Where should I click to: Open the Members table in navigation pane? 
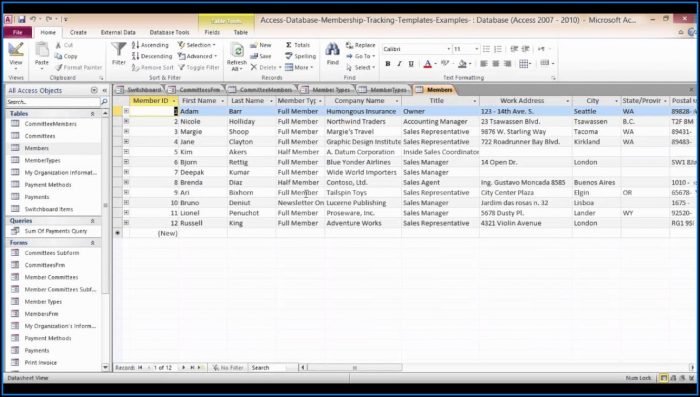click(37, 148)
